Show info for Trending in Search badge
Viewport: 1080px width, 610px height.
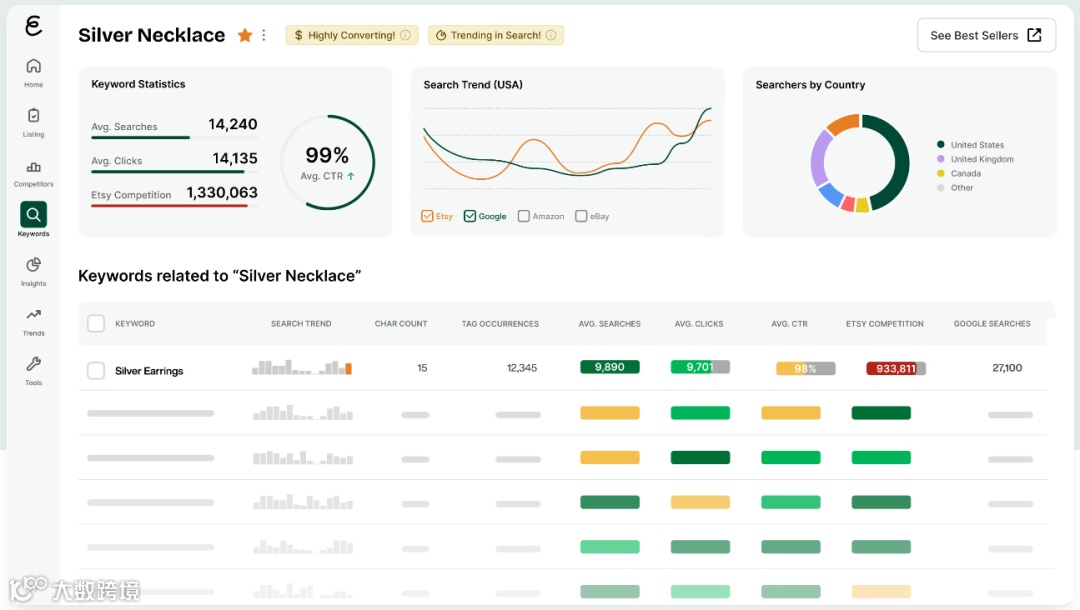pos(551,35)
